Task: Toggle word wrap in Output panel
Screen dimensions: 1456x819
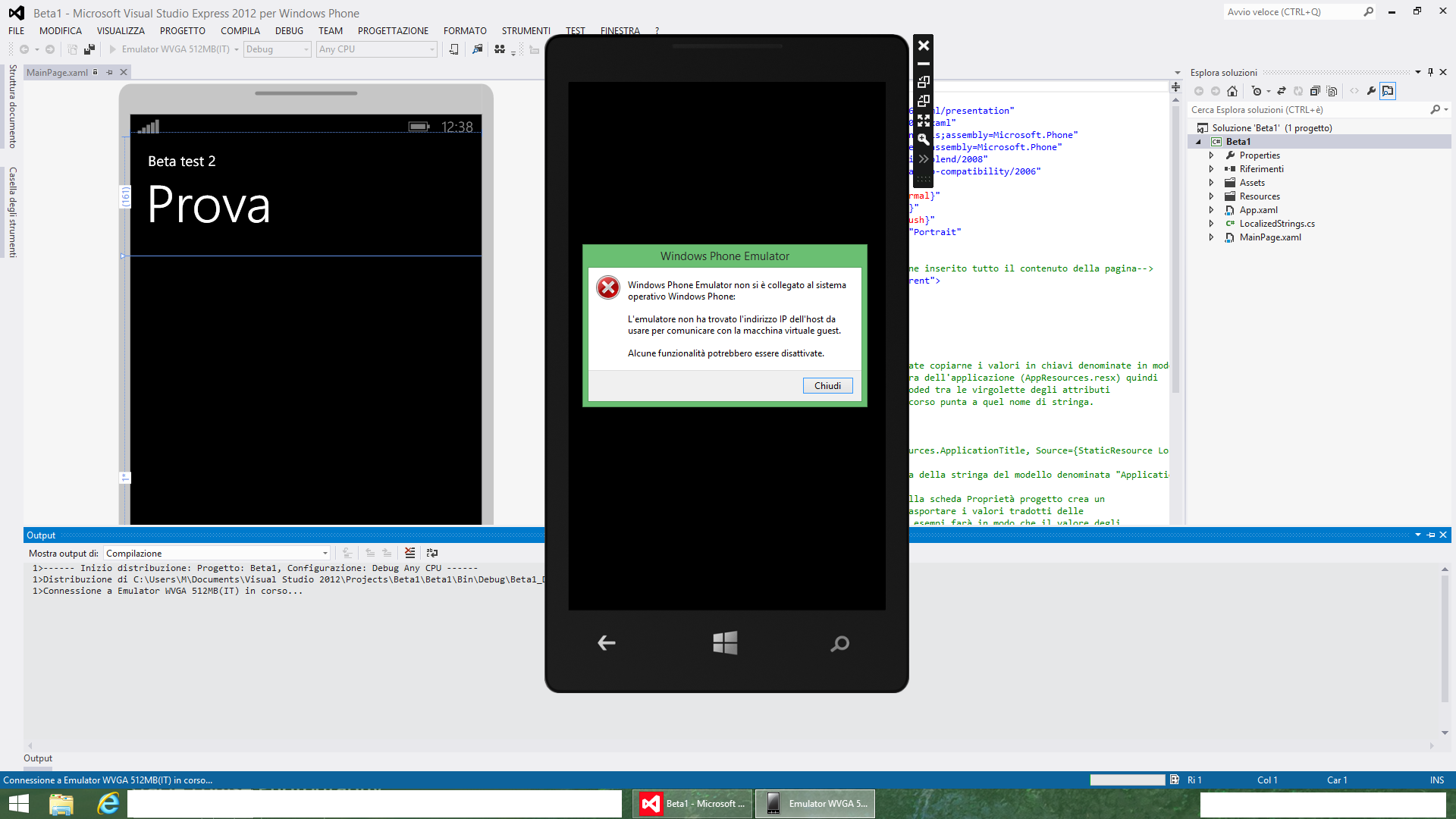Action: (432, 553)
